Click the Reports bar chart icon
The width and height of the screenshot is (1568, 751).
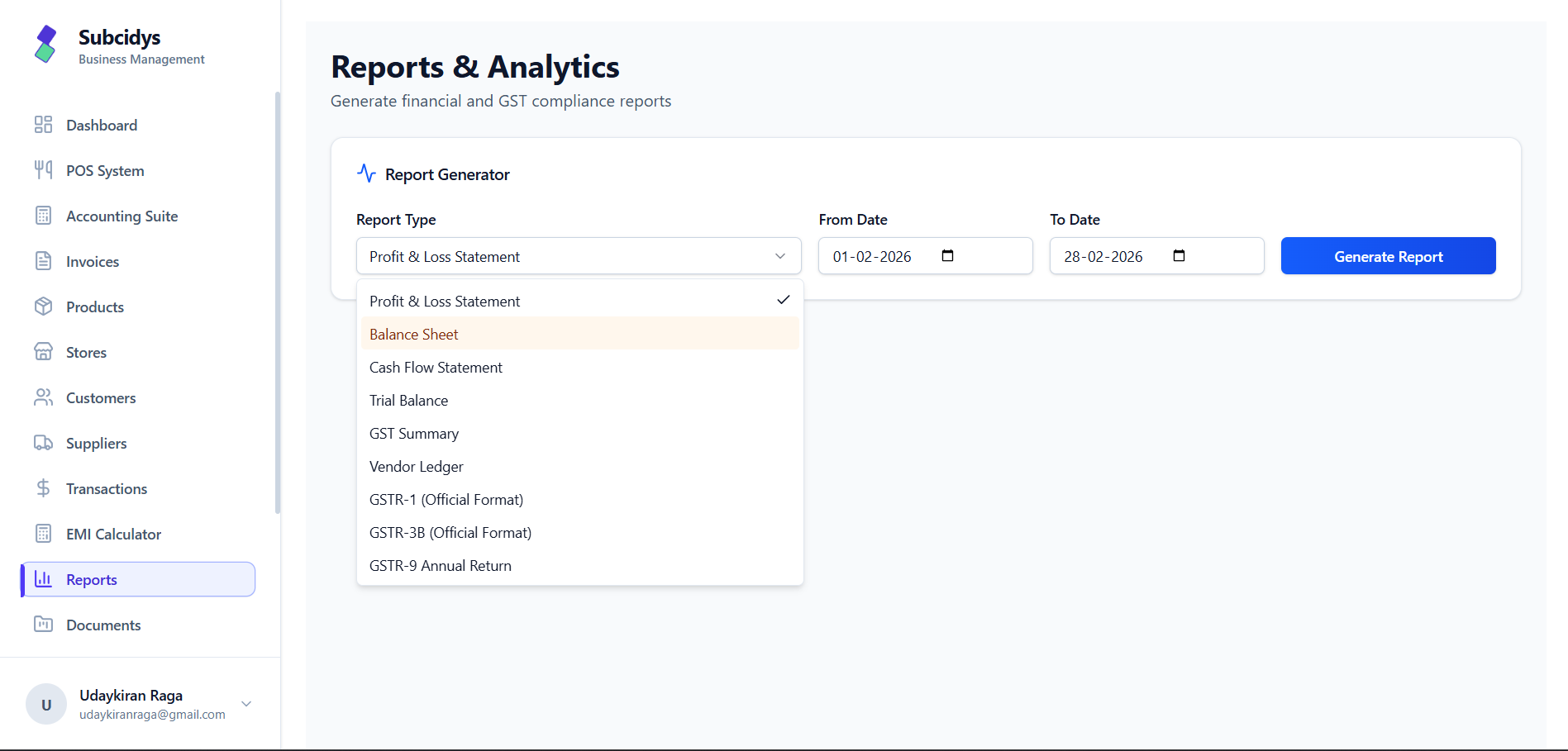(43, 579)
